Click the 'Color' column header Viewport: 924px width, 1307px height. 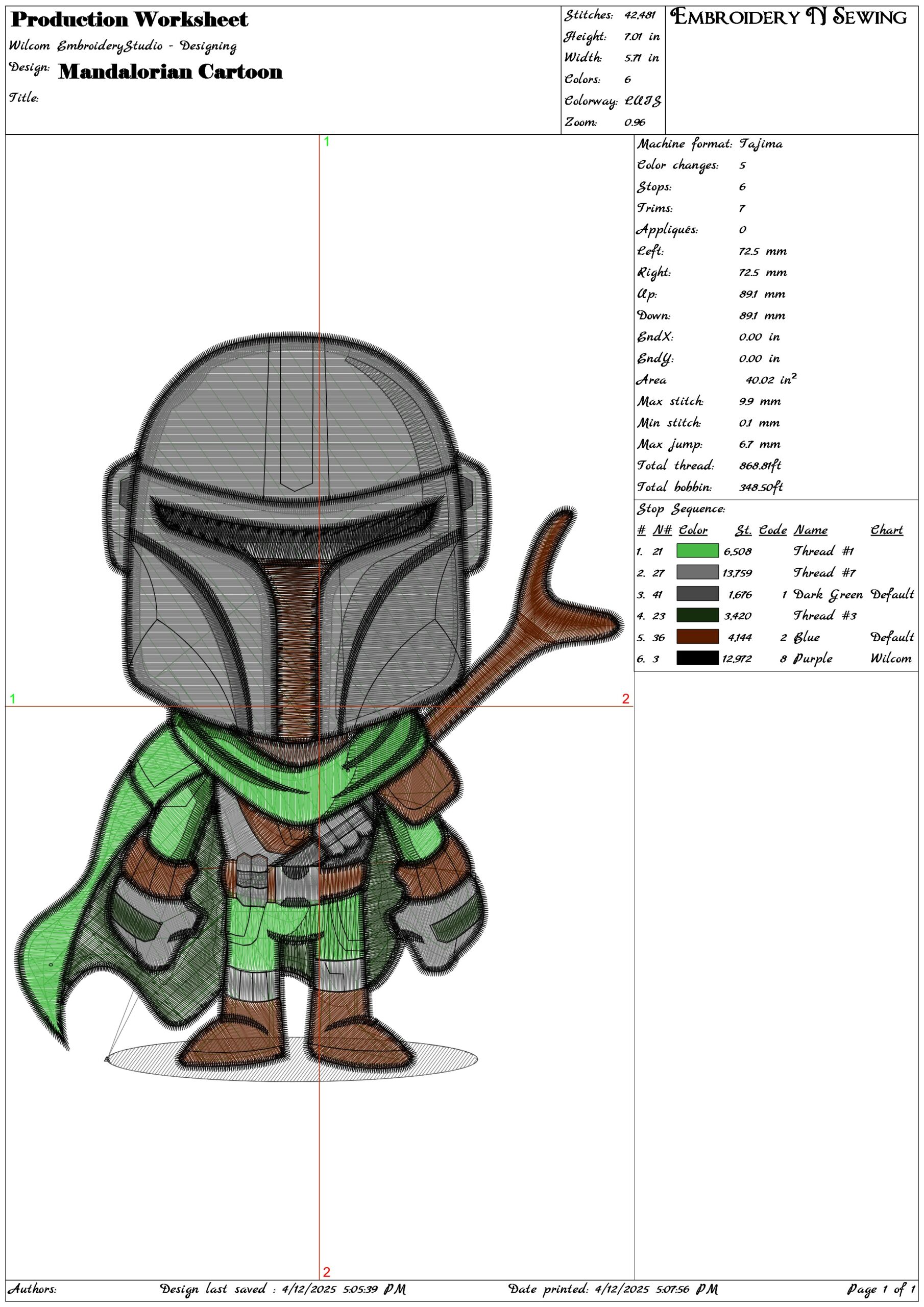(x=693, y=530)
